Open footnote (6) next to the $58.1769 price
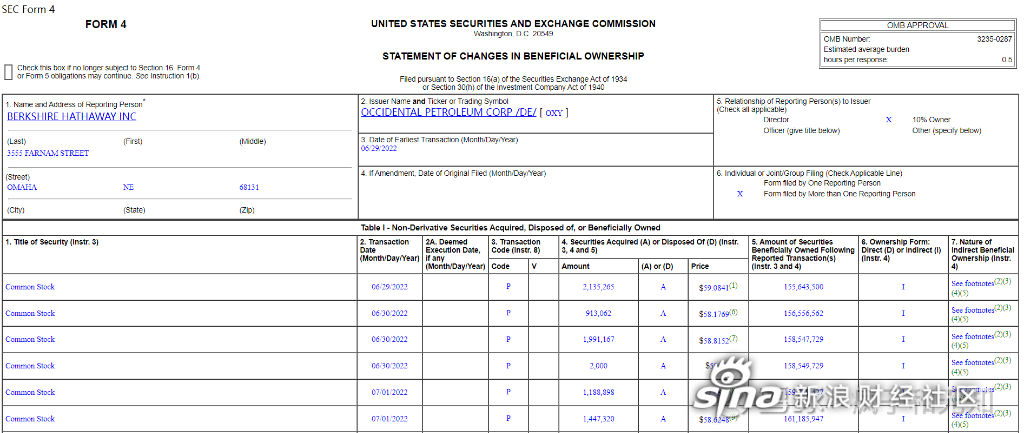This screenshot has height=433, width=1024. (733, 312)
